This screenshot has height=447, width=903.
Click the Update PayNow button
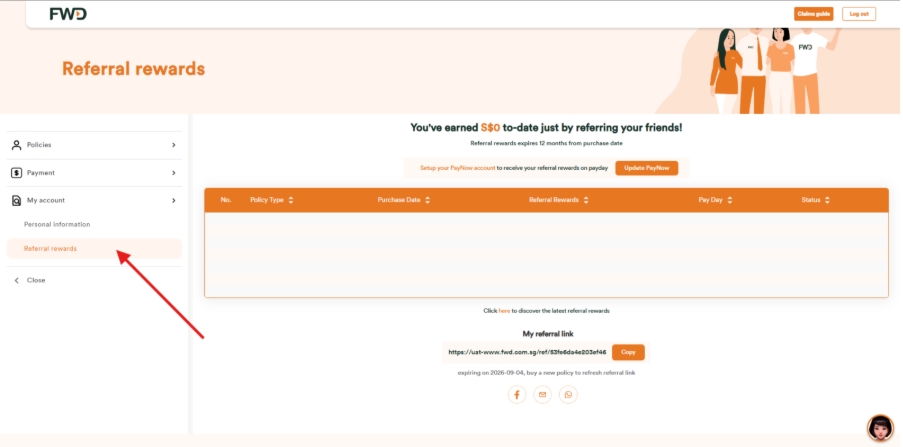(x=647, y=168)
